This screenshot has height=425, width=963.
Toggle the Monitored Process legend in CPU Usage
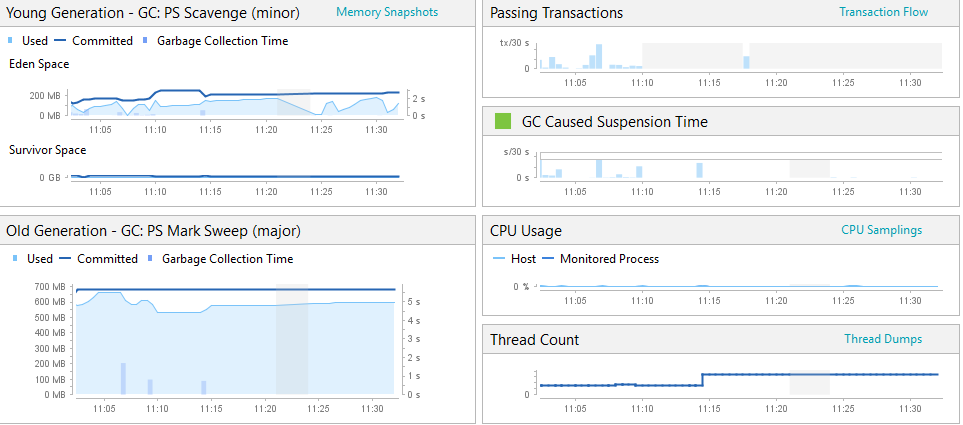pyautogui.click(x=600, y=259)
